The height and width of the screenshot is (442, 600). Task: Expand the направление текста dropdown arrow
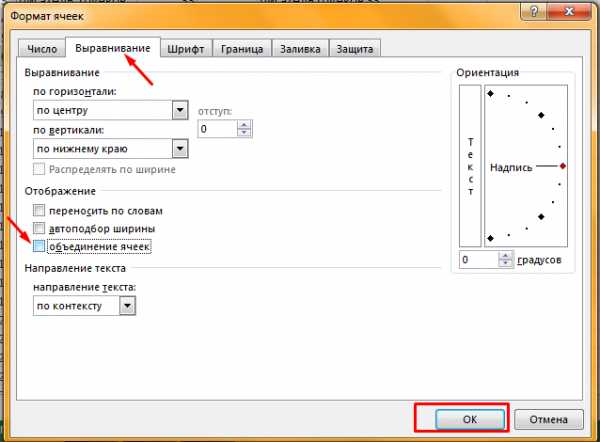pyautogui.click(x=127, y=306)
